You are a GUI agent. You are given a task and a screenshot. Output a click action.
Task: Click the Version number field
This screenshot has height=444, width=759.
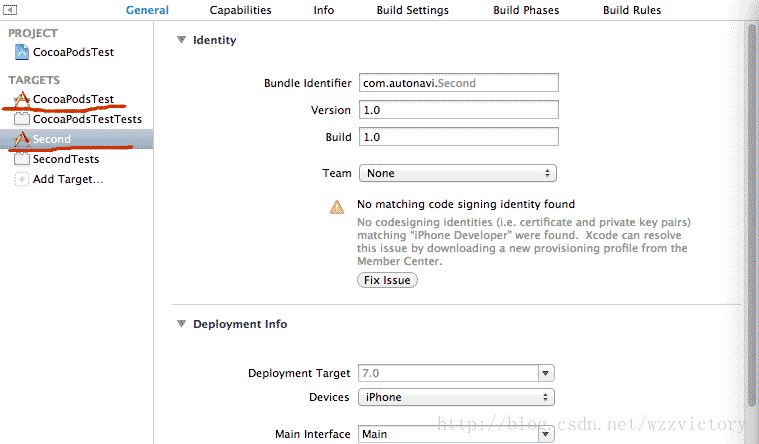pyautogui.click(x=457, y=110)
